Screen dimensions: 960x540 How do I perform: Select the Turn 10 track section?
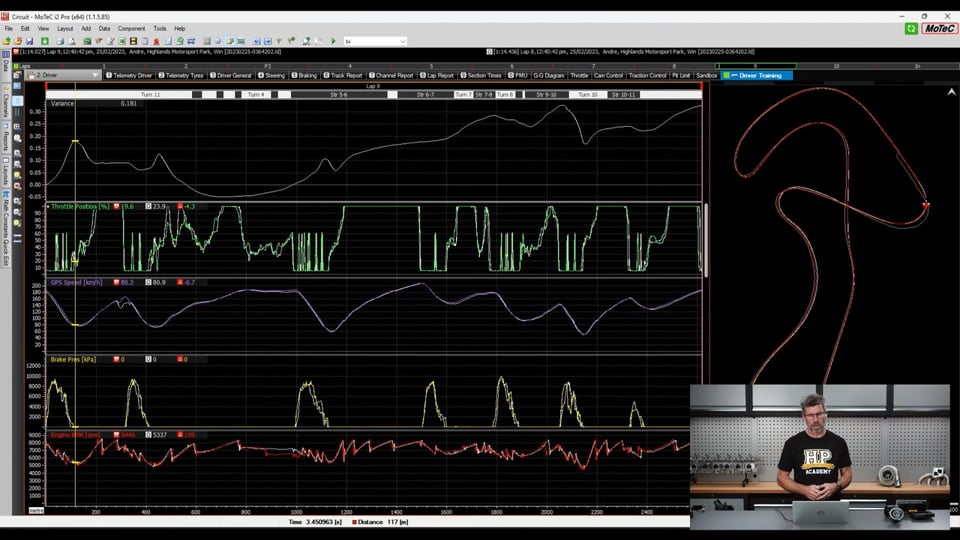pos(588,95)
